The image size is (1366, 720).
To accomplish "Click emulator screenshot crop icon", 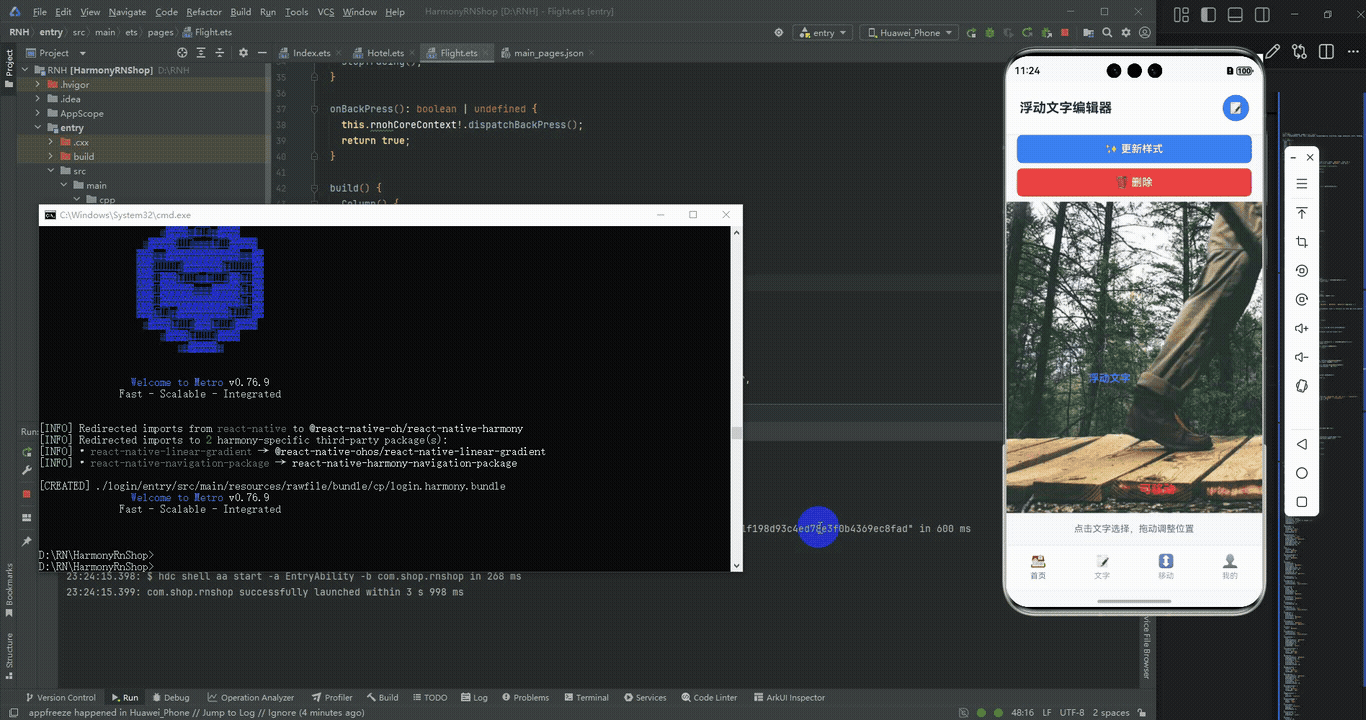I will 1301,242.
